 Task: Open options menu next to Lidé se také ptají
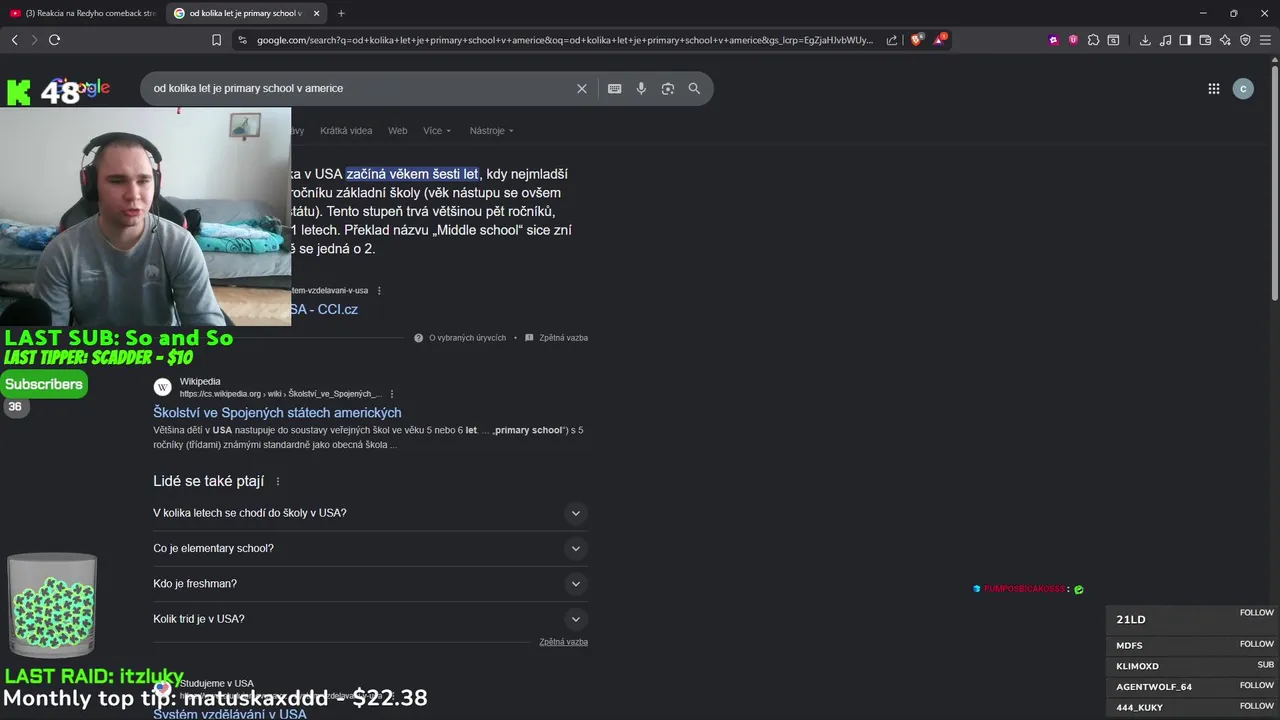tap(277, 481)
